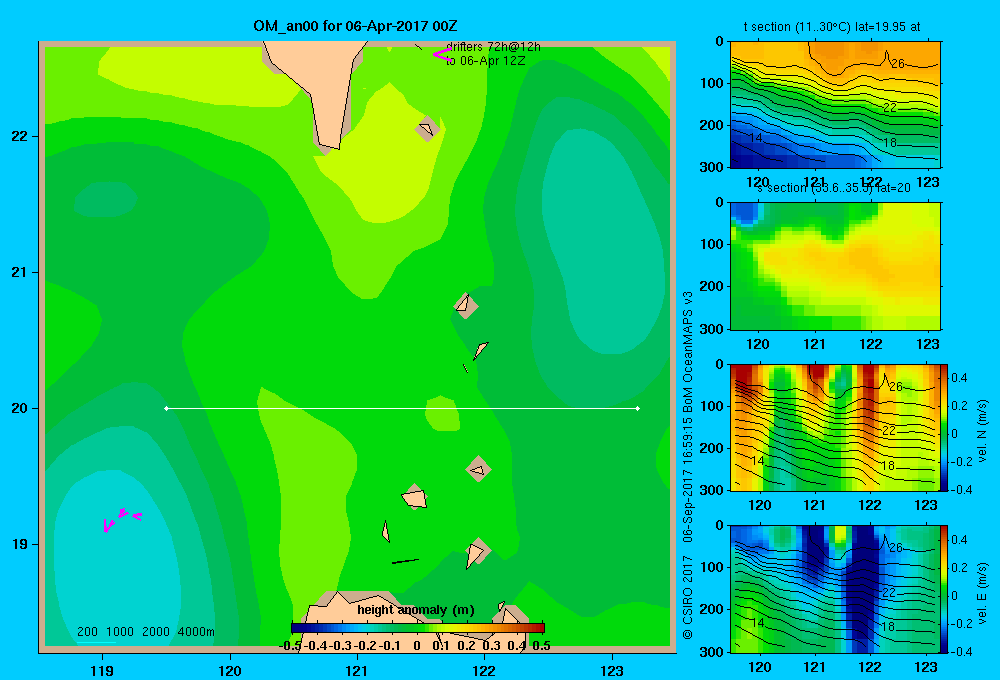
Task: Click the magenta drifter arrow beside the drifters legend
Action: (x=441, y=54)
